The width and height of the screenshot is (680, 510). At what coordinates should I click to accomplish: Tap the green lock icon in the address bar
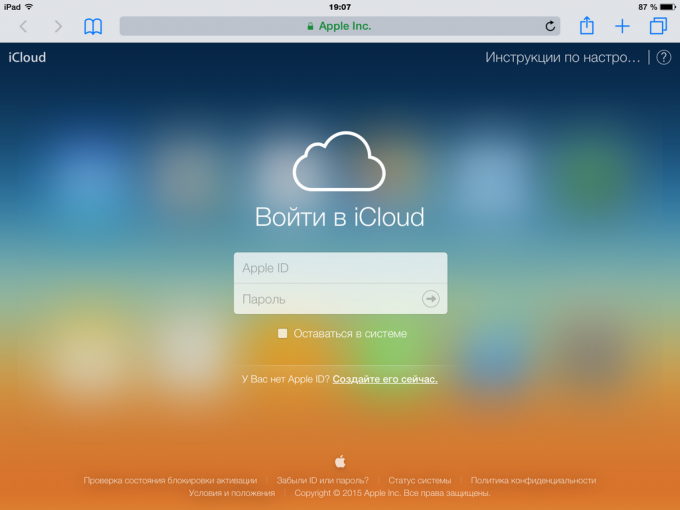pyautogui.click(x=310, y=26)
